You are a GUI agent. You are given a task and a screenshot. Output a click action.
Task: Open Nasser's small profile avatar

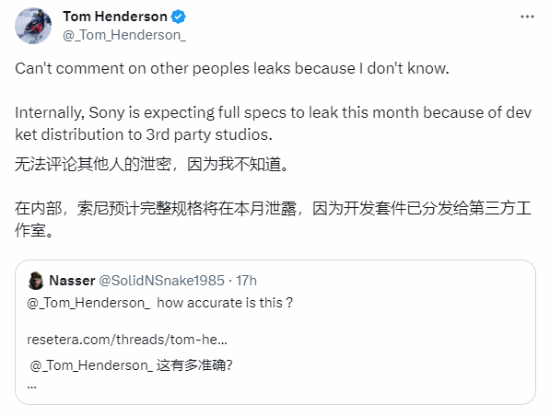tap(35, 281)
